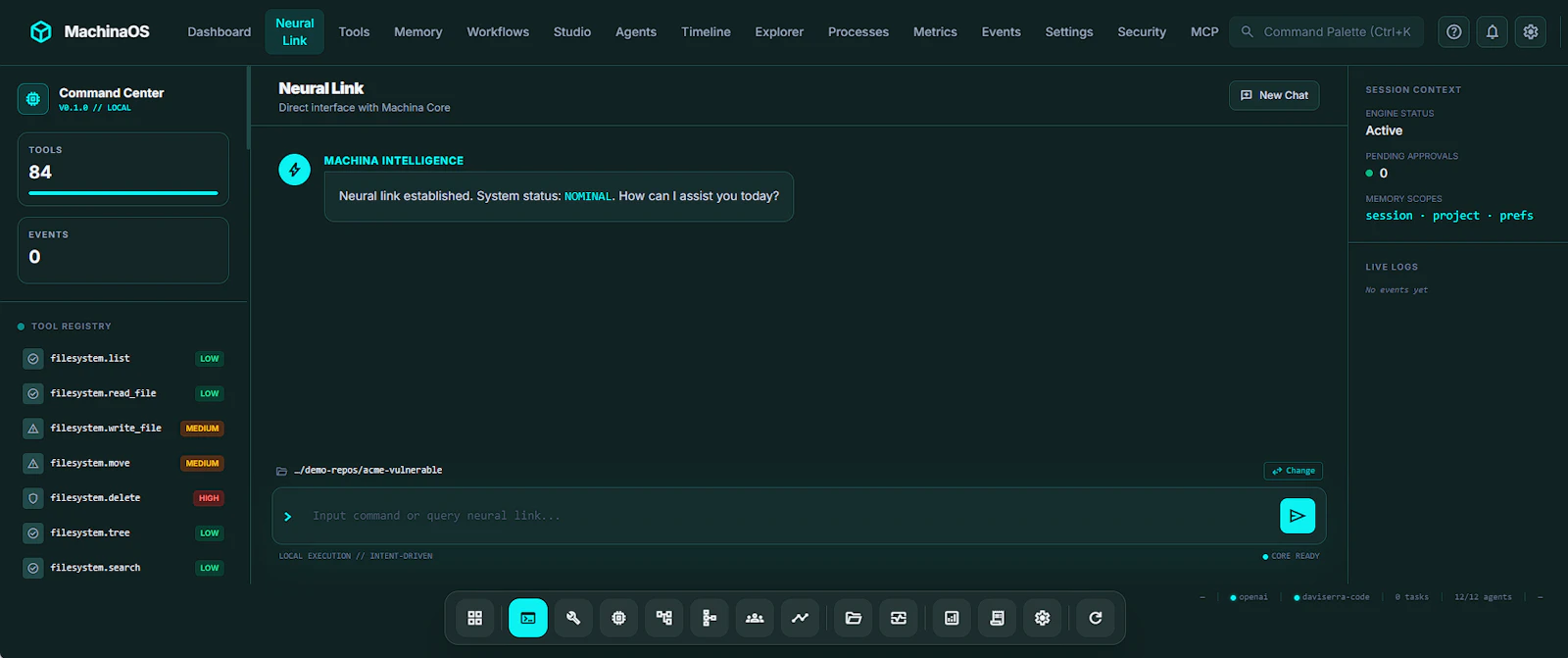Click the 12/12 agents status entry

coord(1483,597)
